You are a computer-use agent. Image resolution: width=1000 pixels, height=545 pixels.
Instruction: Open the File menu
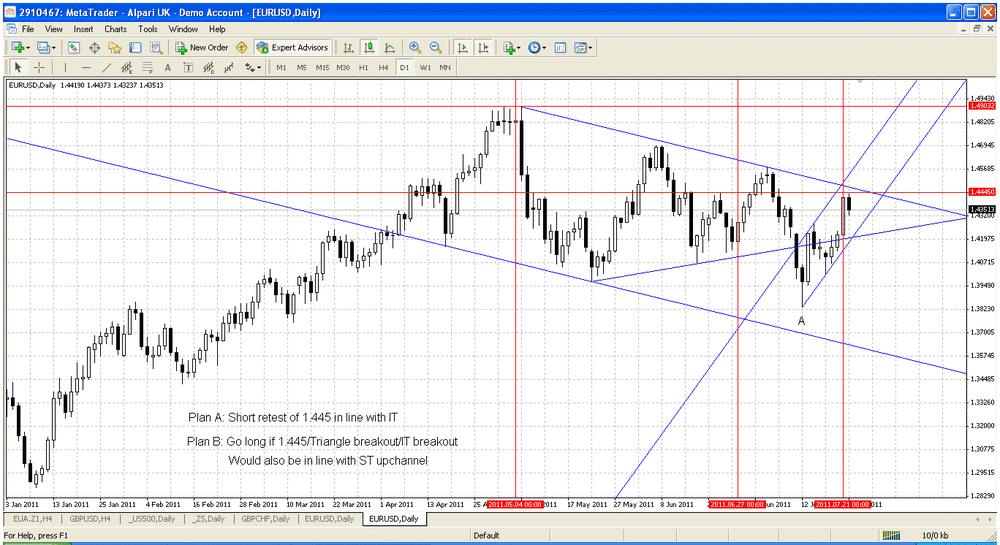(28, 29)
